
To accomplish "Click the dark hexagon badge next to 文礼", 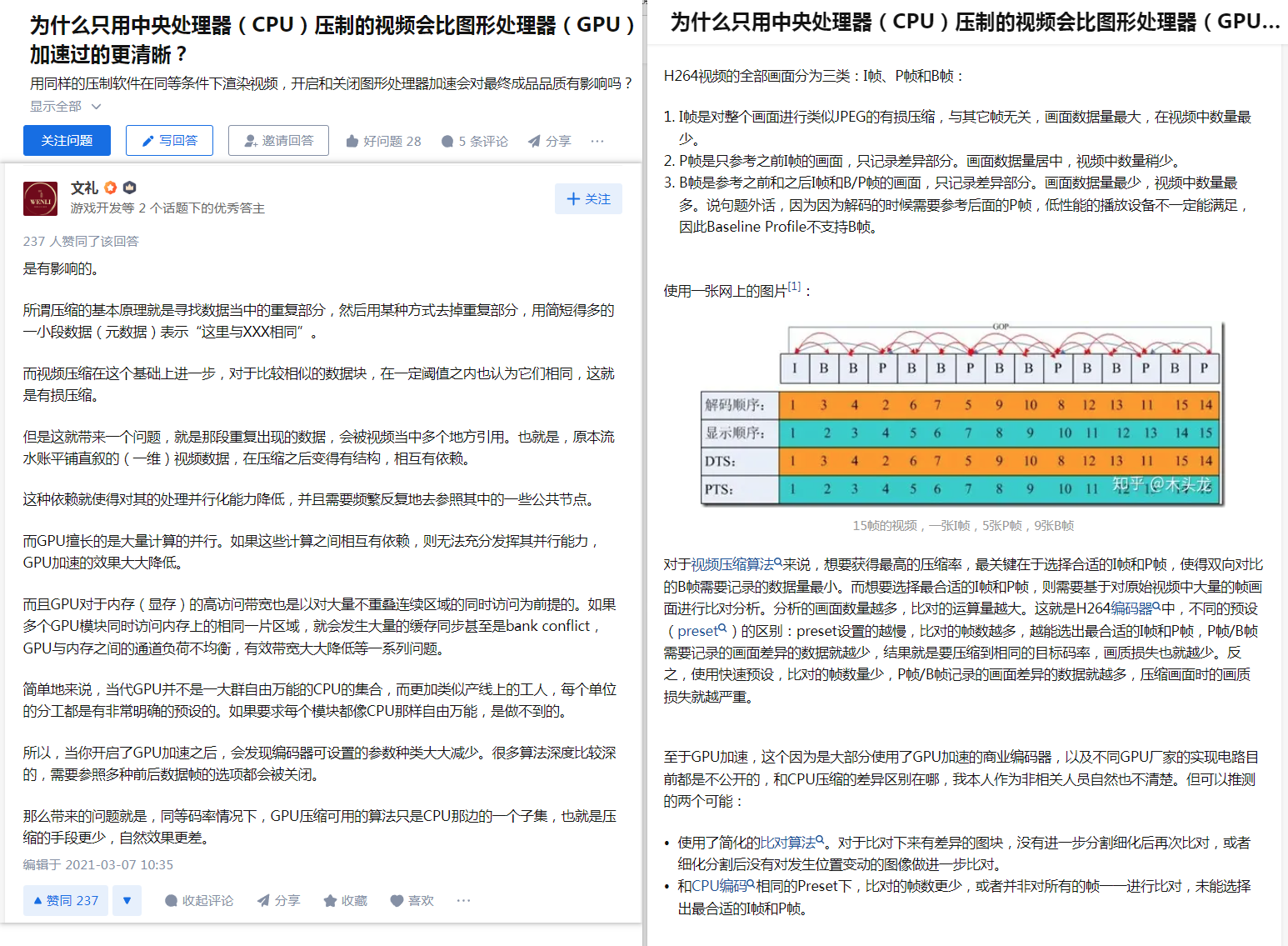I will click(129, 188).
